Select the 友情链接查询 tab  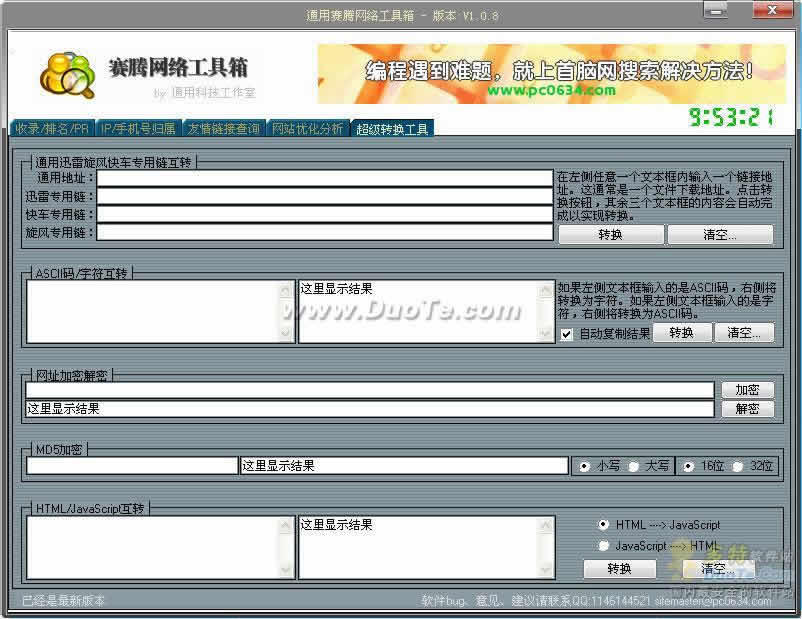pos(224,128)
